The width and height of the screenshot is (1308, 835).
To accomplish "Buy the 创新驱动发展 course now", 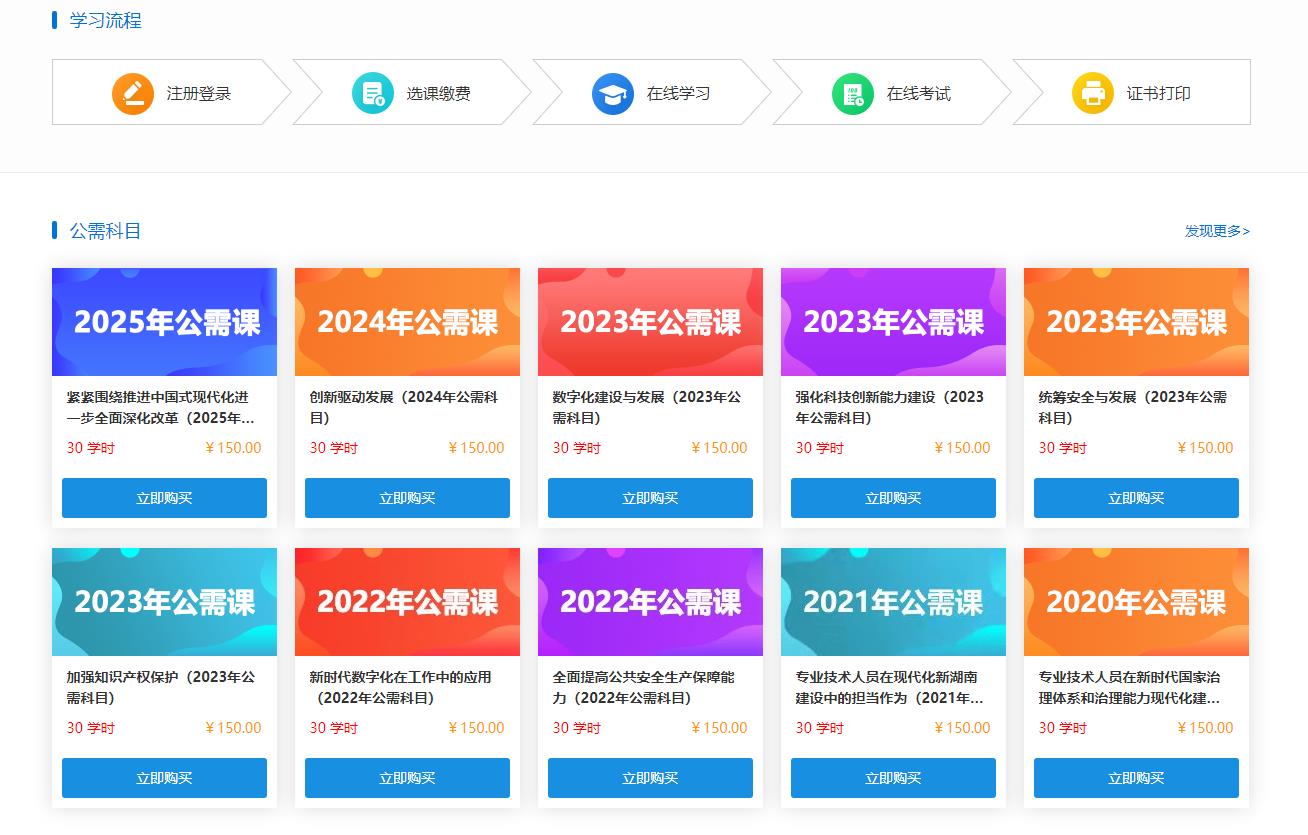I will click(x=407, y=498).
